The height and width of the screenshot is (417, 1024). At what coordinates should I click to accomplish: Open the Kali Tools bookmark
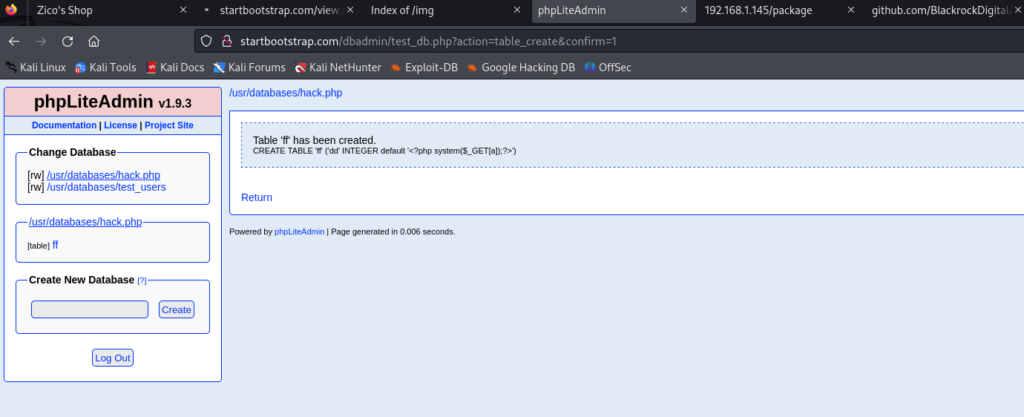pyautogui.click(x=106, y=67)
